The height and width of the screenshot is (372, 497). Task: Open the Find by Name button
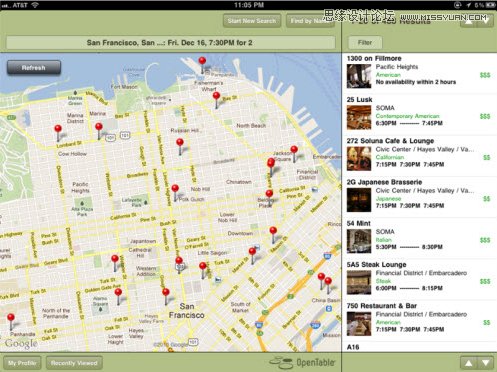[x=310, y=21]
